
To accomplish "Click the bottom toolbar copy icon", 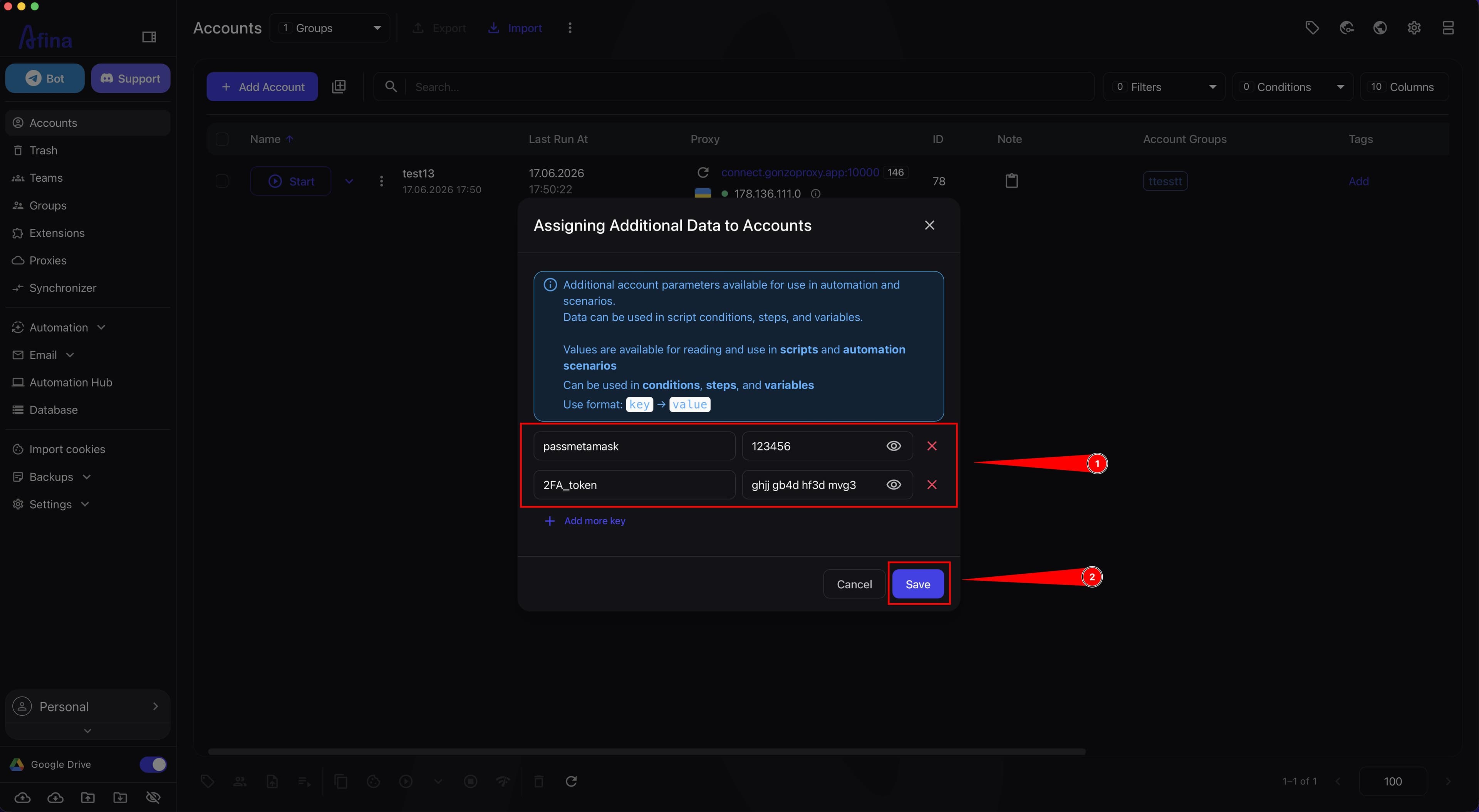I will 341,781.
